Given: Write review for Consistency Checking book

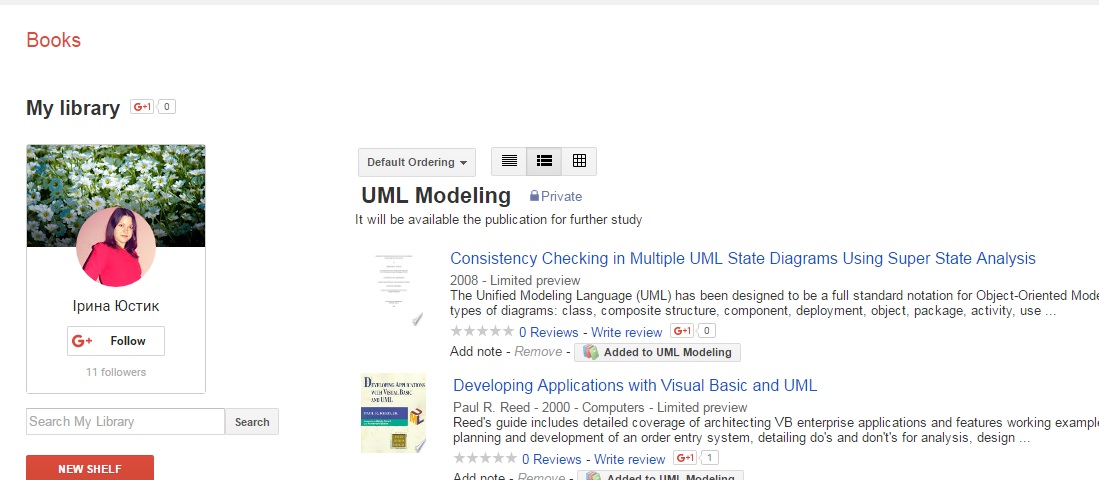Looking at the screenshot, I should [x=627, y=332].
